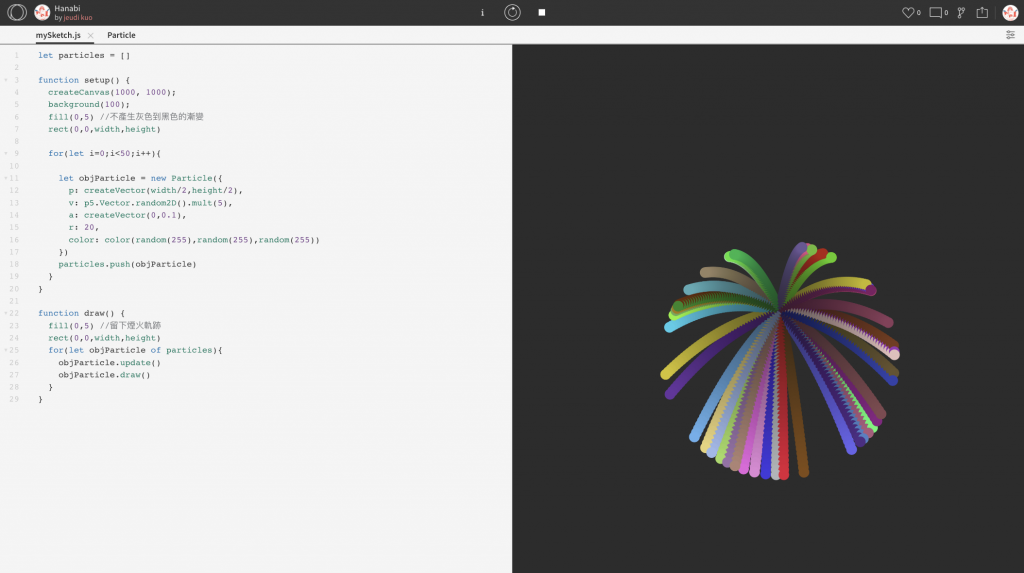Screen dimensions: 1024x573
Task: Select the mySketch.js tab
Action: [x=58, y=35]
